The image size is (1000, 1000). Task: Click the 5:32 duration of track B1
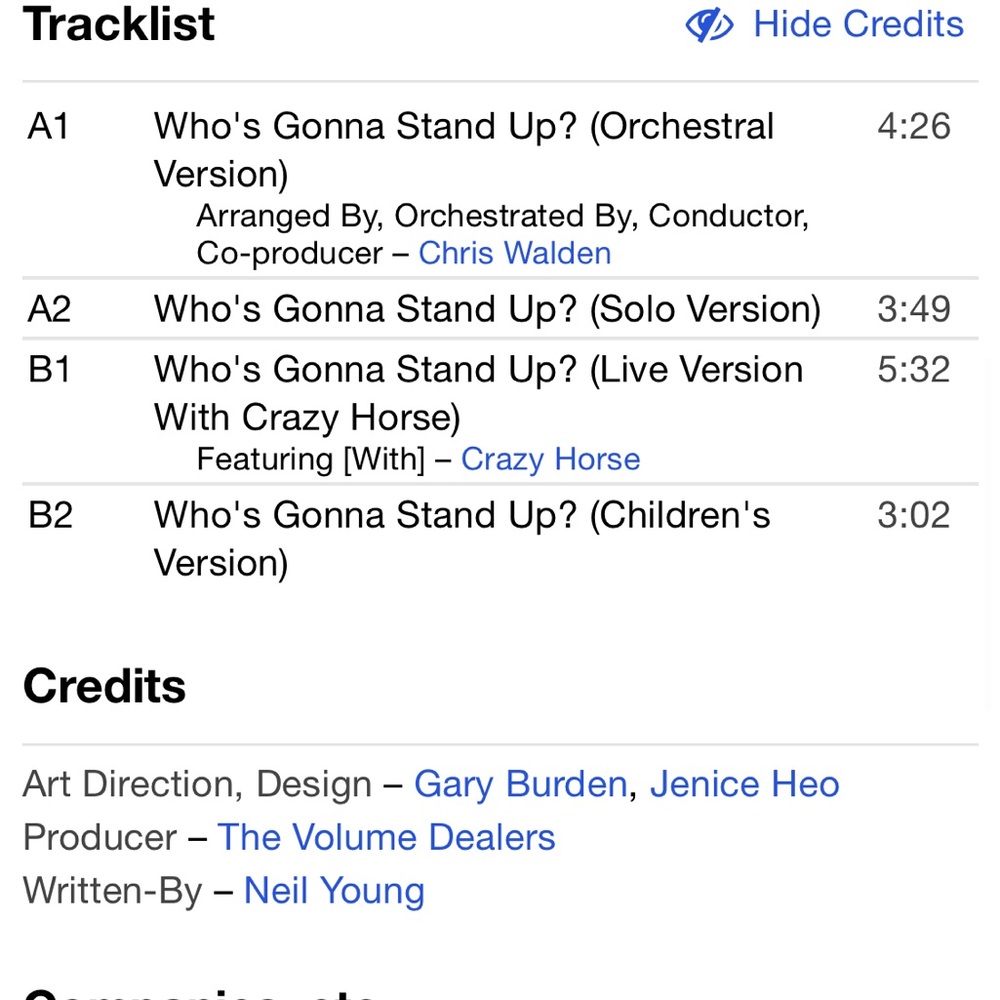coord(914,370)
